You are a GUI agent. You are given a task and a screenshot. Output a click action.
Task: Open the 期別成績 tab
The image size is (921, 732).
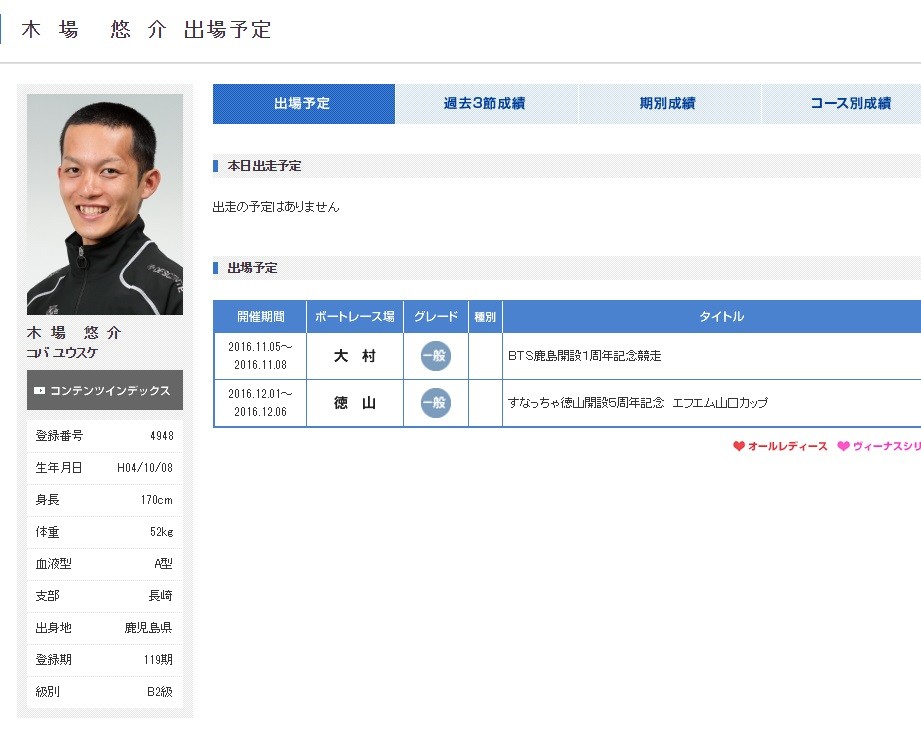pyautogui.click(x=669, y=104)
